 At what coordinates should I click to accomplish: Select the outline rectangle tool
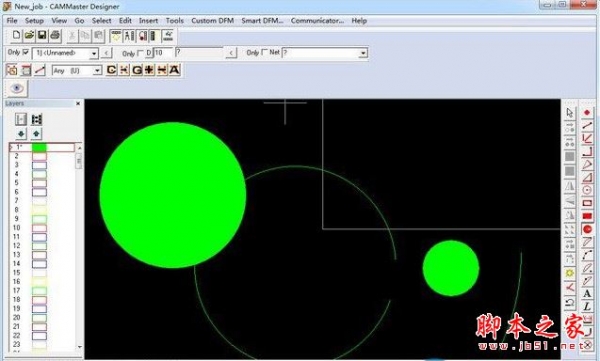(x=587, y=203)
